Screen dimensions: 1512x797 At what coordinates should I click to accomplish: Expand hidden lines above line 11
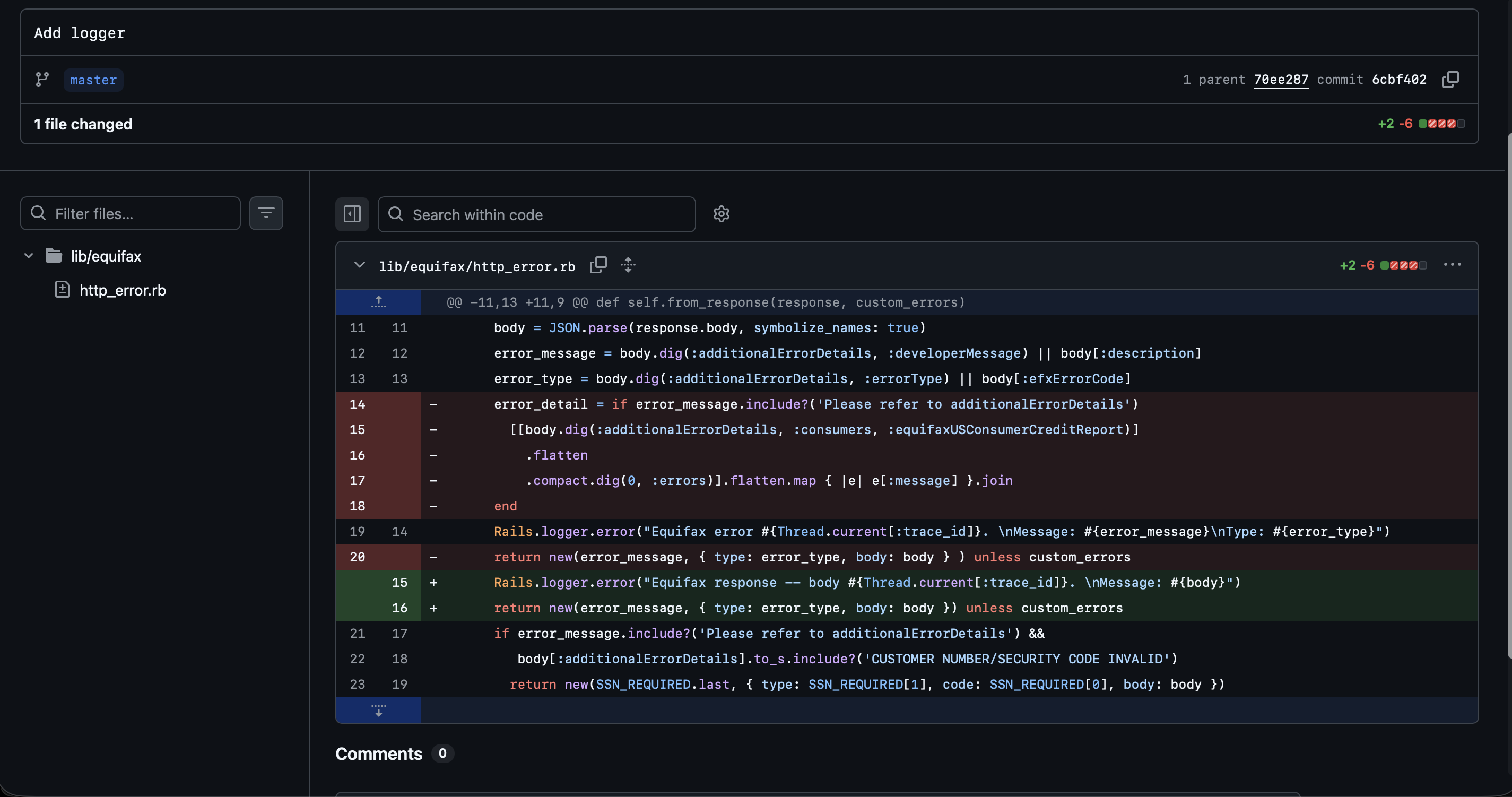(379, 302)
